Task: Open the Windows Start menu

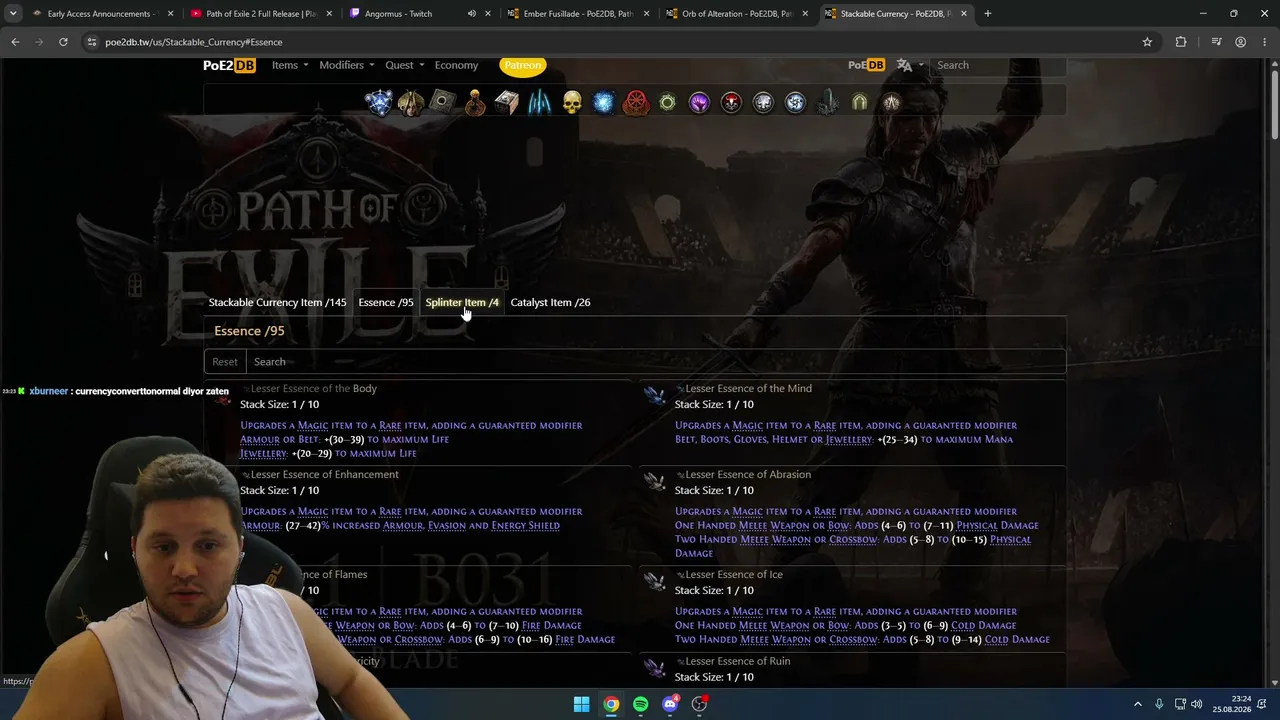Action: pyautogui.click(x=581, y=704)
